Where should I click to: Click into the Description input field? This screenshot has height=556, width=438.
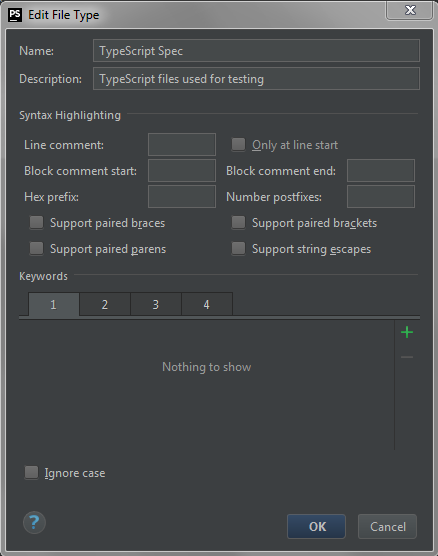(x=256, y=78)
